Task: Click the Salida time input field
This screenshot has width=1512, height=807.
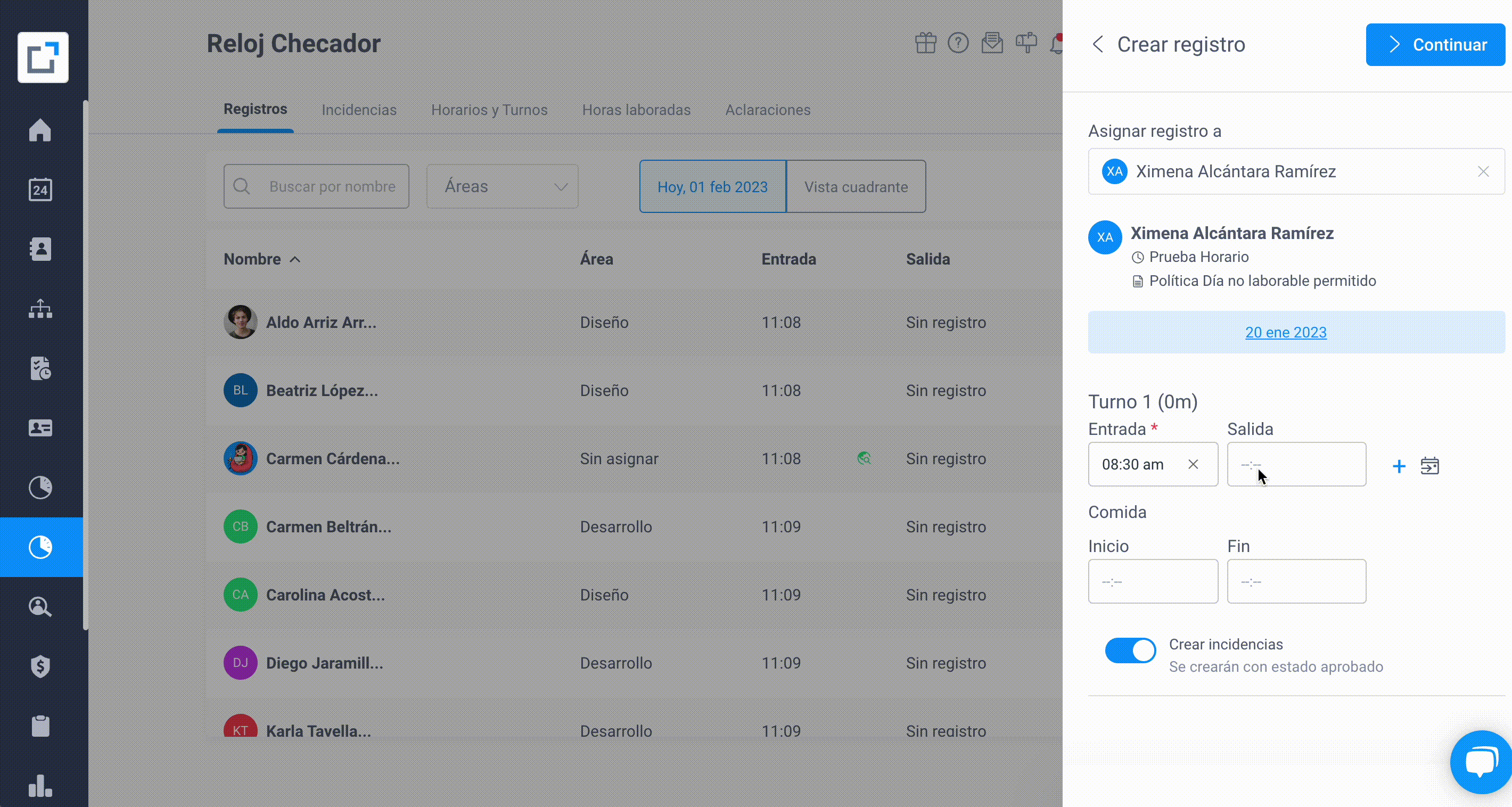Action: tap(1296, 464)
